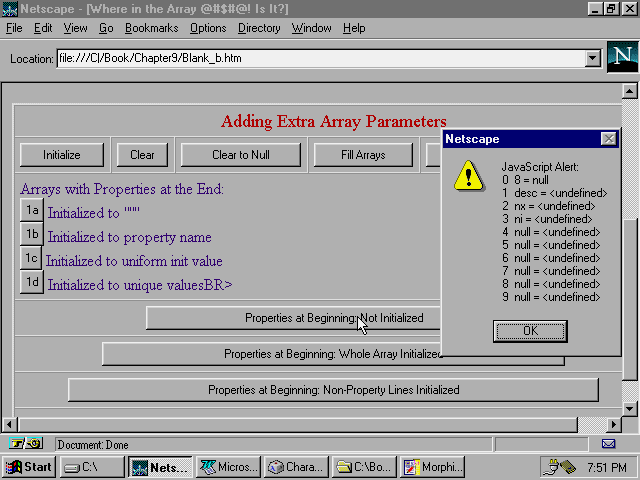
Task: Click the Netscape N logo icon
Action: 621,57
